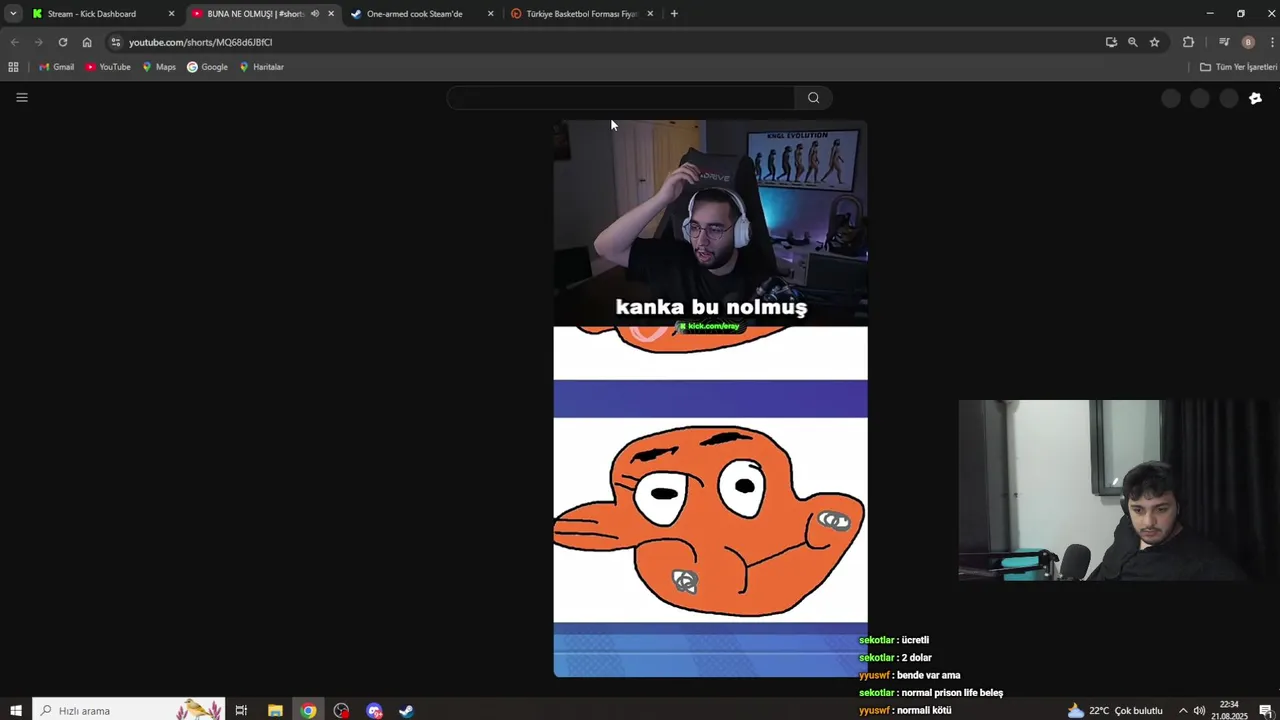This screenshot has height=720, width=1280.
Task: Bookmark this page with the star icon
Action: coord(1154,42)
